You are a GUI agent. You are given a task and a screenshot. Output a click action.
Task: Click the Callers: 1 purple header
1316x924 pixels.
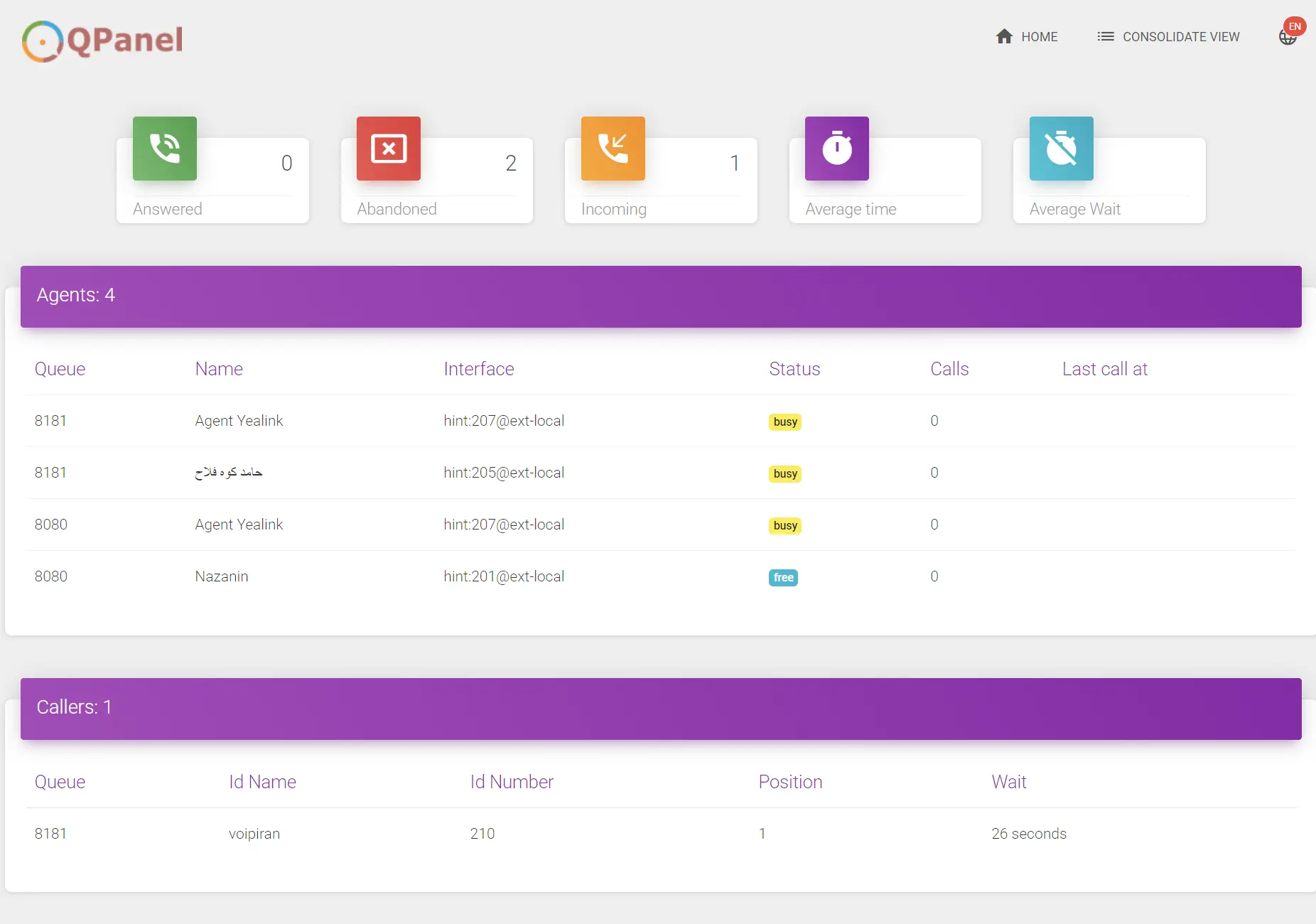pyautogui.click(x=661, y=709)
